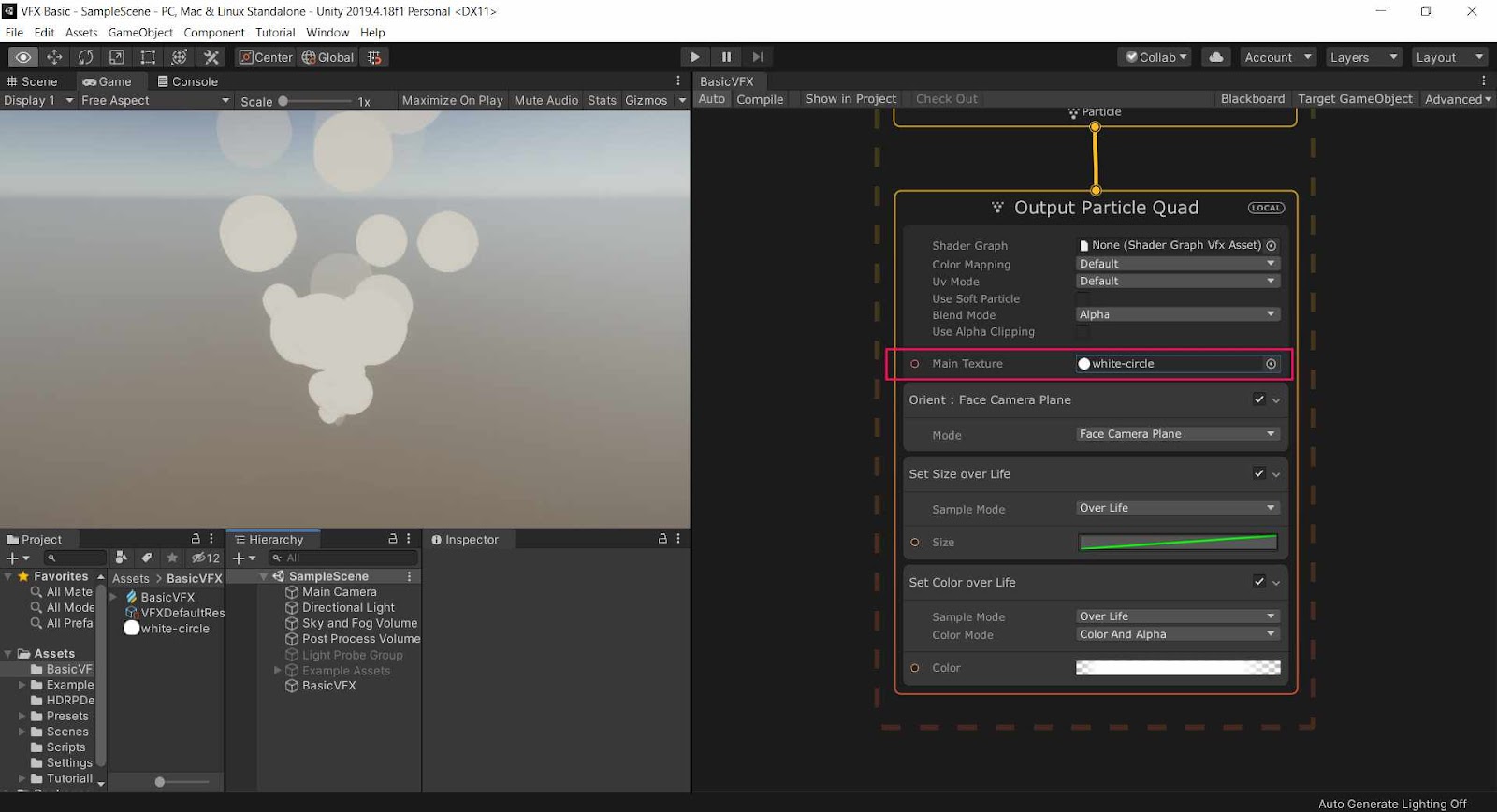Select the Rect Transform tool
Screen dimensions: 1497x812
(148, 57)
